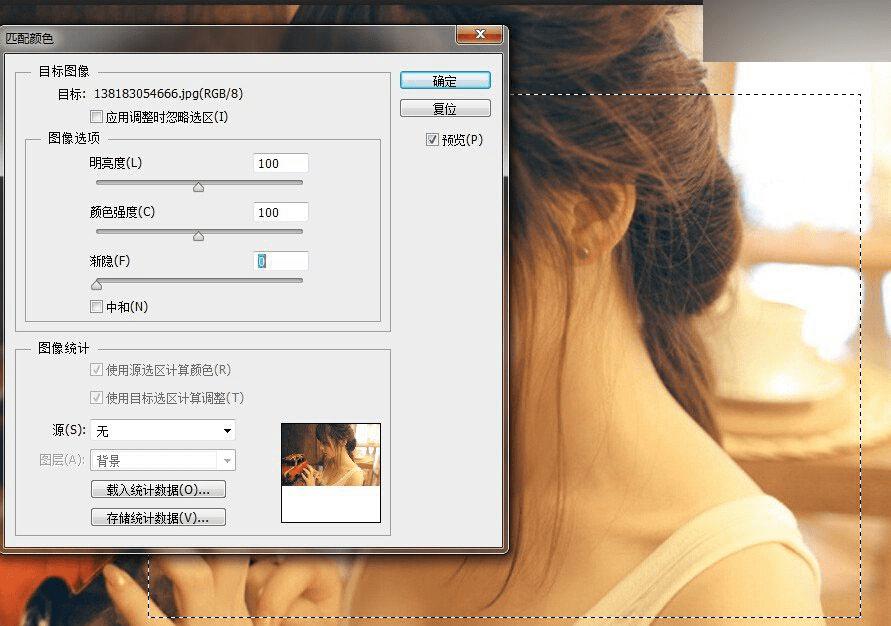
Task: Close the 匹配颜色 dialog
Action: coord(480,34)
